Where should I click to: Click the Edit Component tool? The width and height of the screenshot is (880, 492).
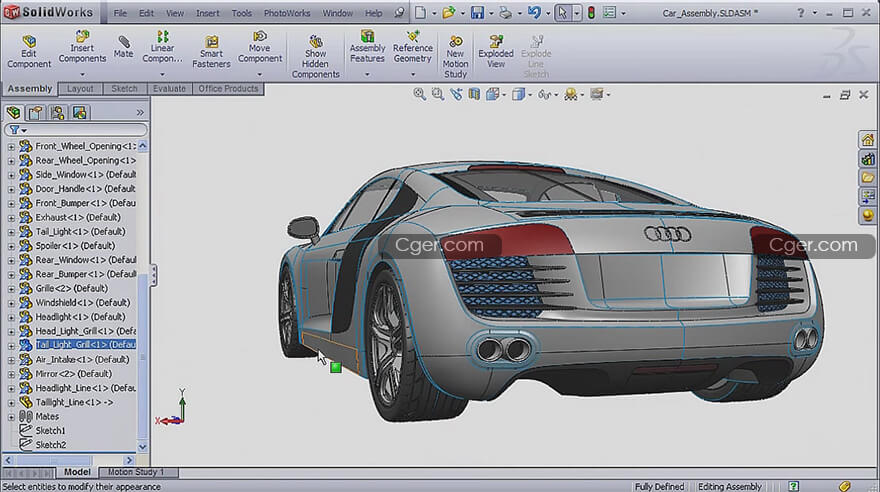[x=29, y=51]
